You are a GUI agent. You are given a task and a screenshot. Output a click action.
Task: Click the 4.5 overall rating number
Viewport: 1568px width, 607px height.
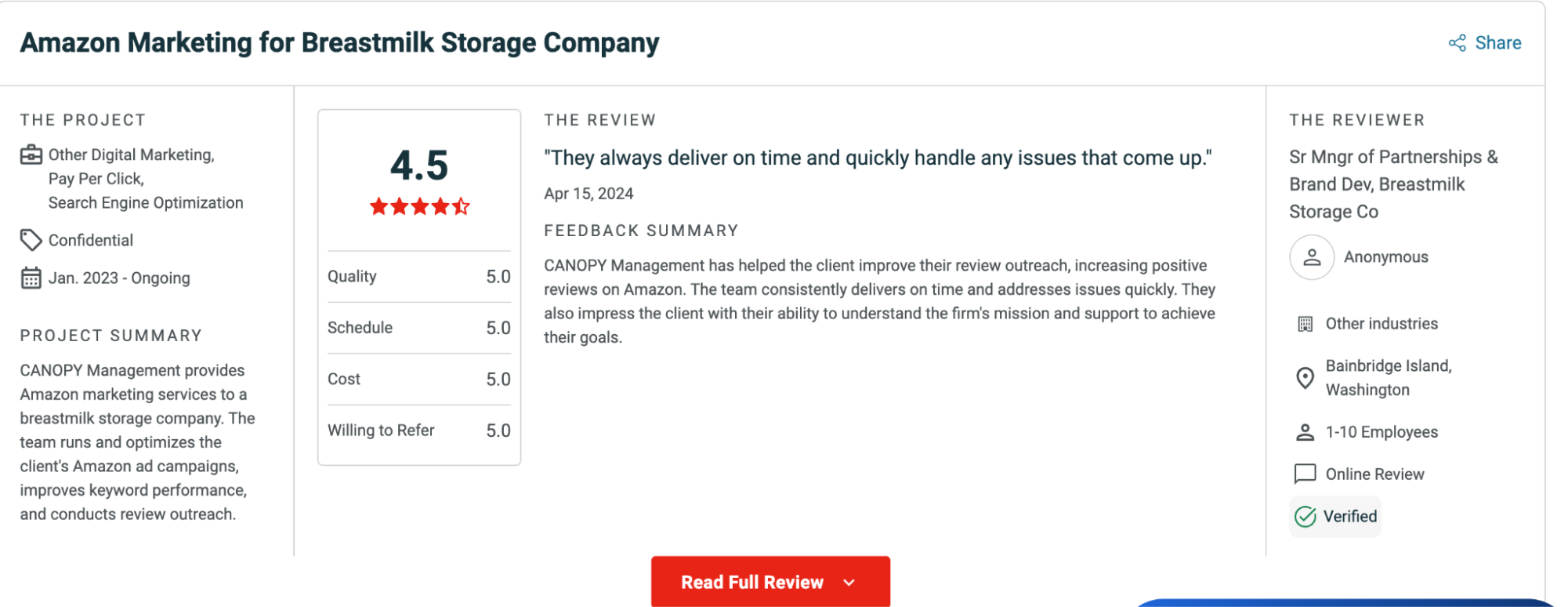pos(419,165)
